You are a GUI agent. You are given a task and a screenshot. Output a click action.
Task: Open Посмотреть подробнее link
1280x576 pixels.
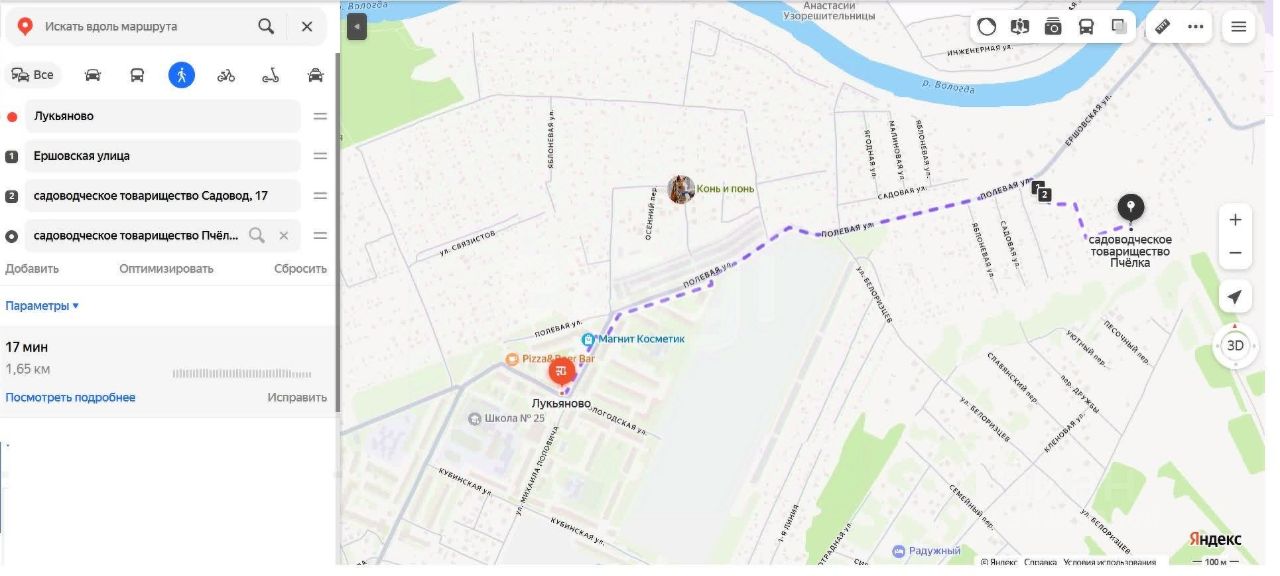click(70, 398)
